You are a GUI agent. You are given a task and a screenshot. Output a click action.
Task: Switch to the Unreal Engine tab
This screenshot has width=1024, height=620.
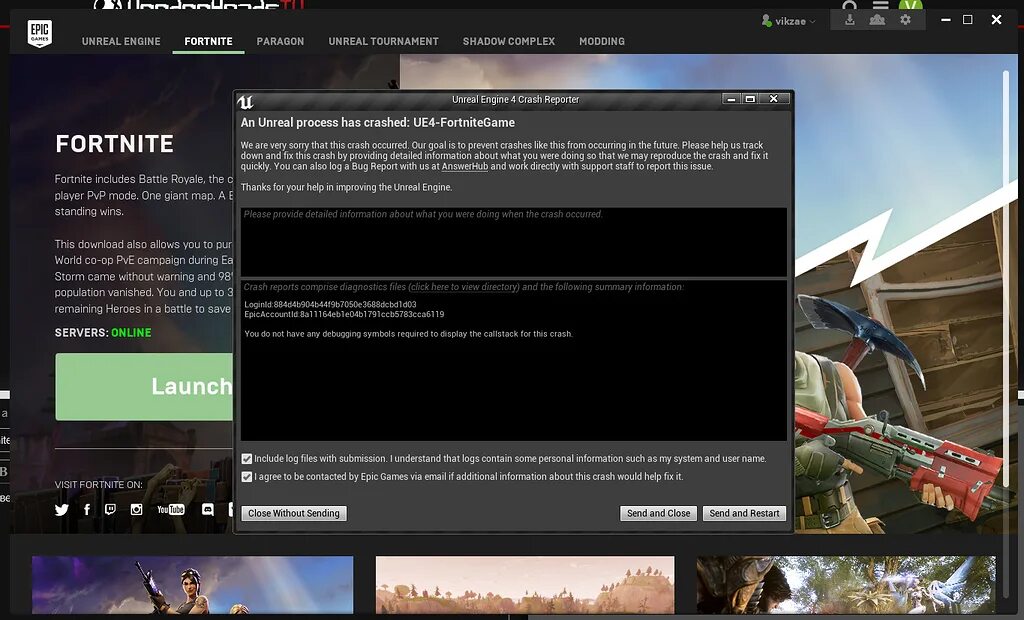click(121, 41)
